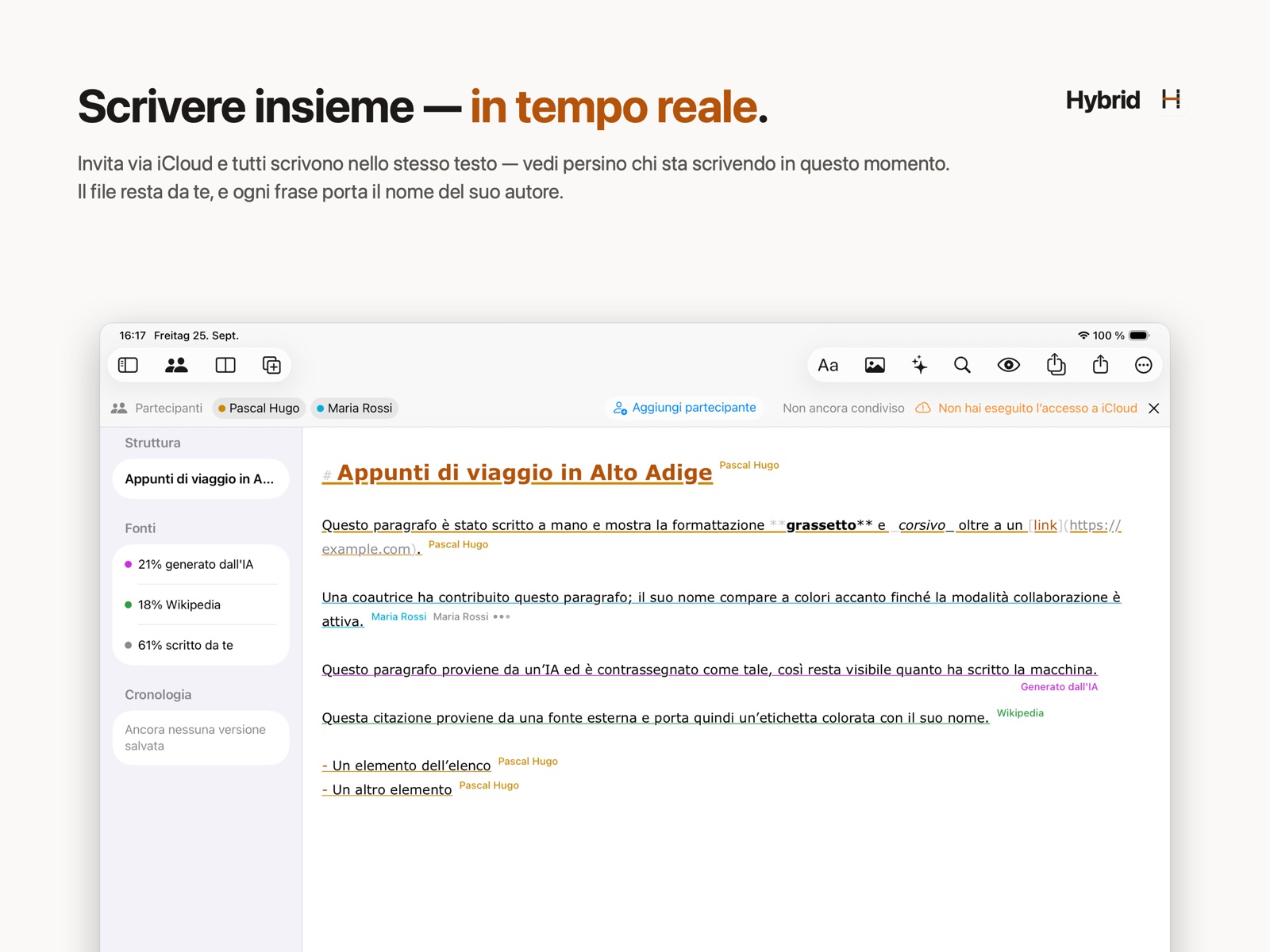Click 'Ancora nessuna versione salvata' box

pos(201,738)
